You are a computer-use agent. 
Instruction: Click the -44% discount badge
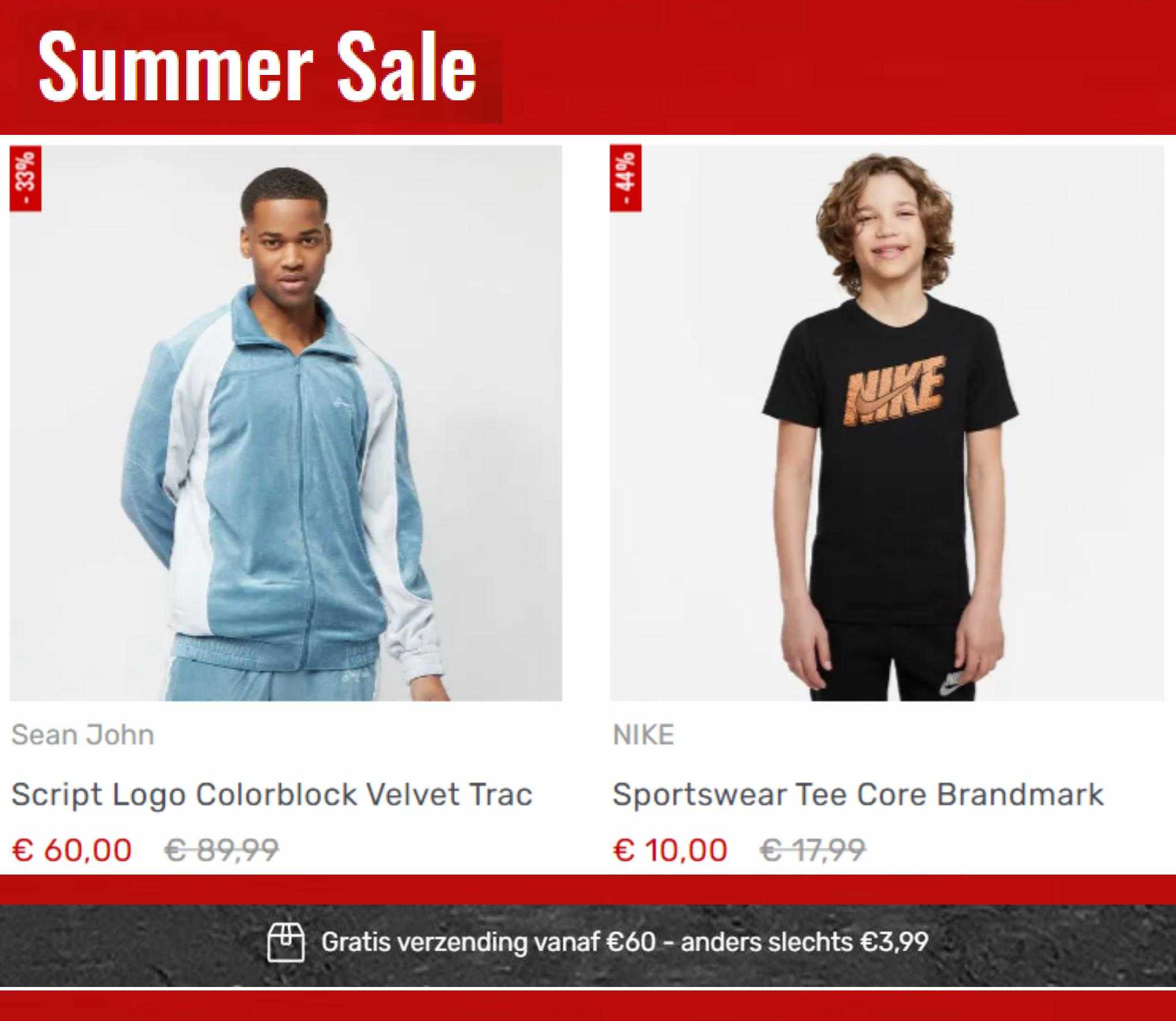coord(625,179)
